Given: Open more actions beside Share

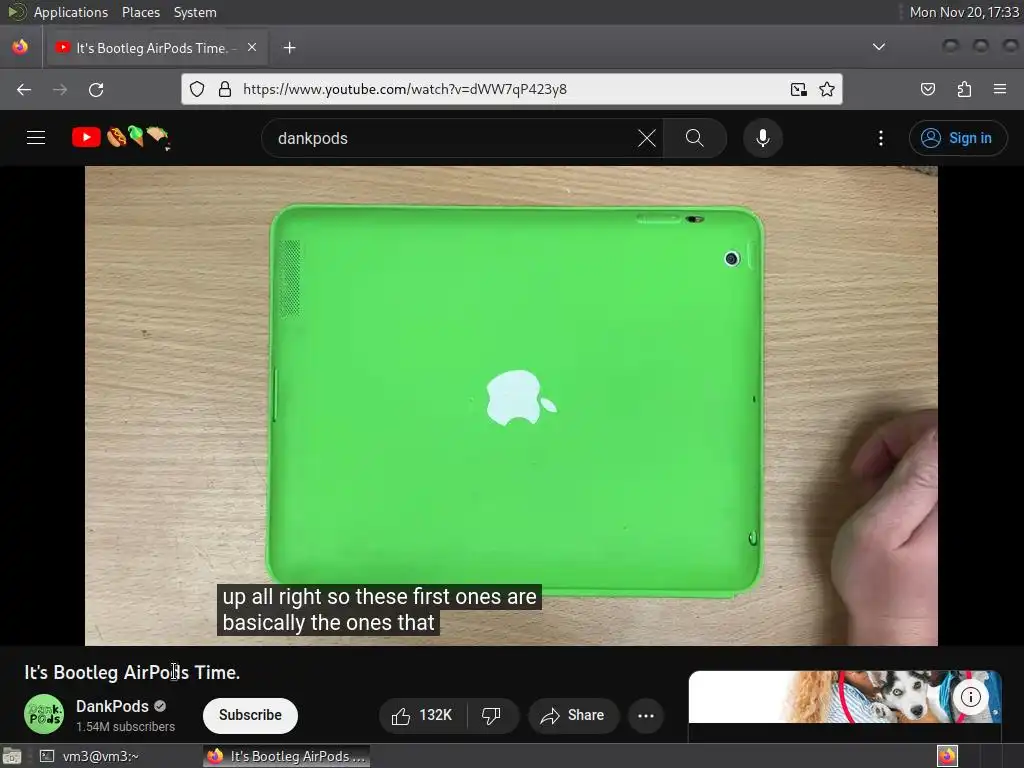Looking at the screenshot, I should pos(646,716).
